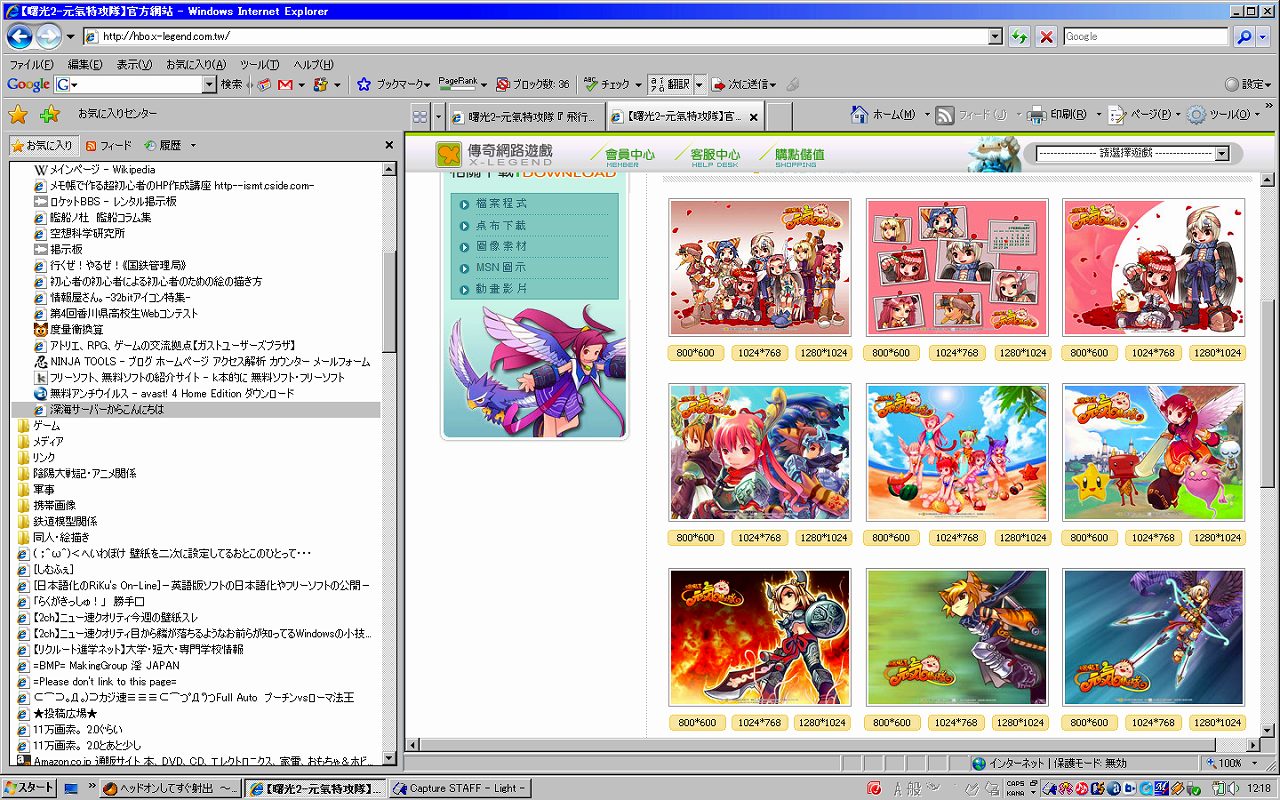Click the X-Legend orange logo icon

point(449,154)
